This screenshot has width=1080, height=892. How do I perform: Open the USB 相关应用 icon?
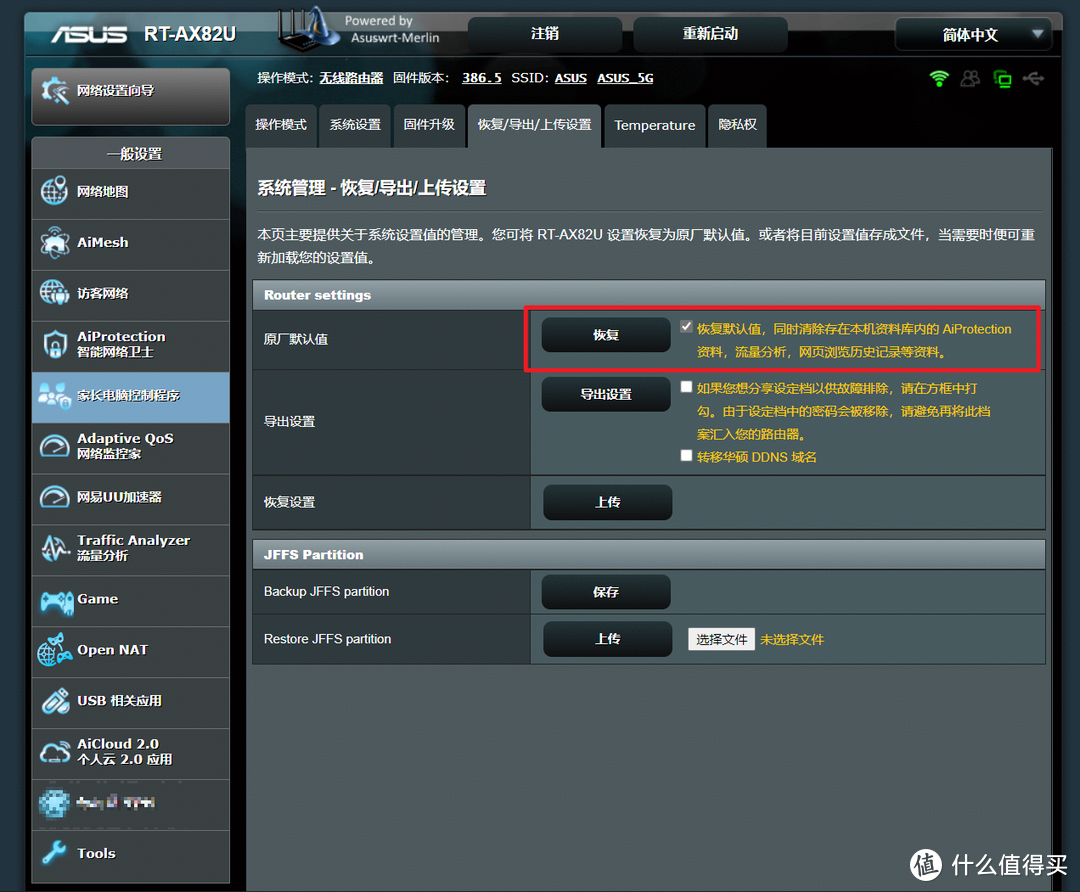[55, 701]
